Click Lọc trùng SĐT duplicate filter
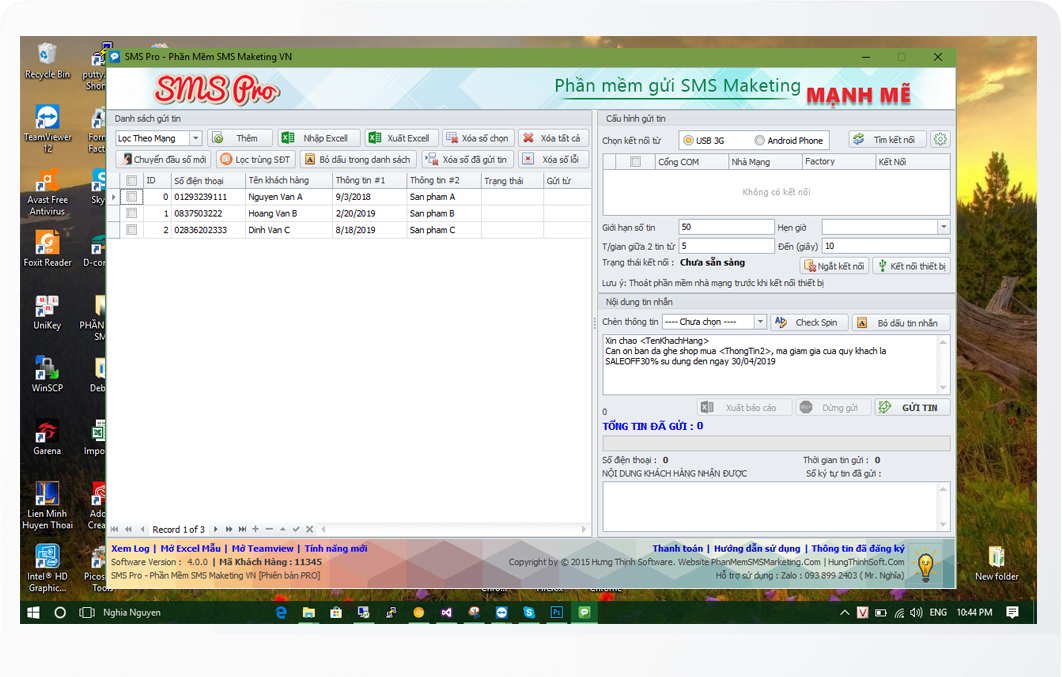The width and height of the screenshot is (1062, 677). pos(256,160)
